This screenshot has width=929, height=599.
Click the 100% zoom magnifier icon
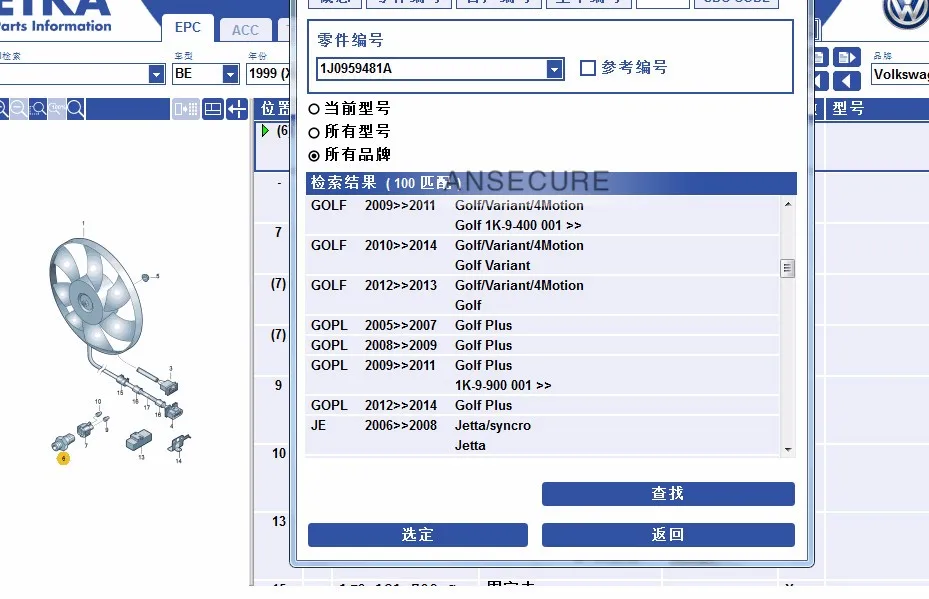57,109
